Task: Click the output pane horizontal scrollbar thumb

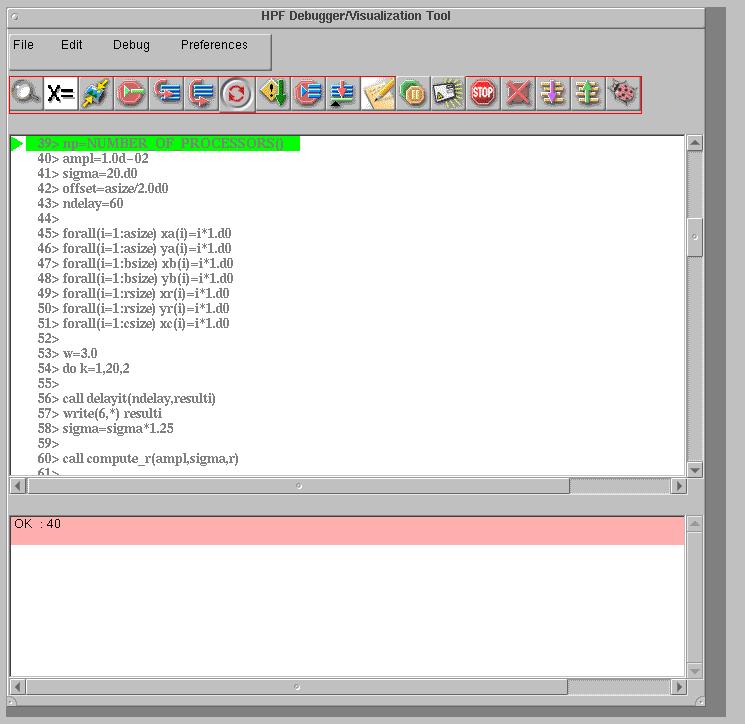Action: (297, 686)
